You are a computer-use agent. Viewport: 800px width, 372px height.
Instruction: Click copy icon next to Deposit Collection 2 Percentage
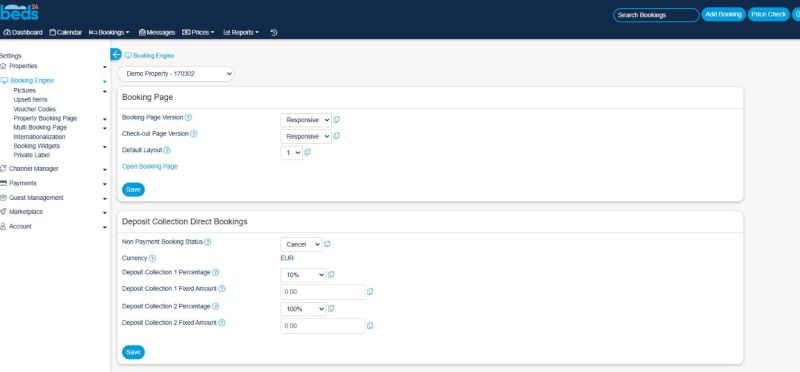click(331, 309)
